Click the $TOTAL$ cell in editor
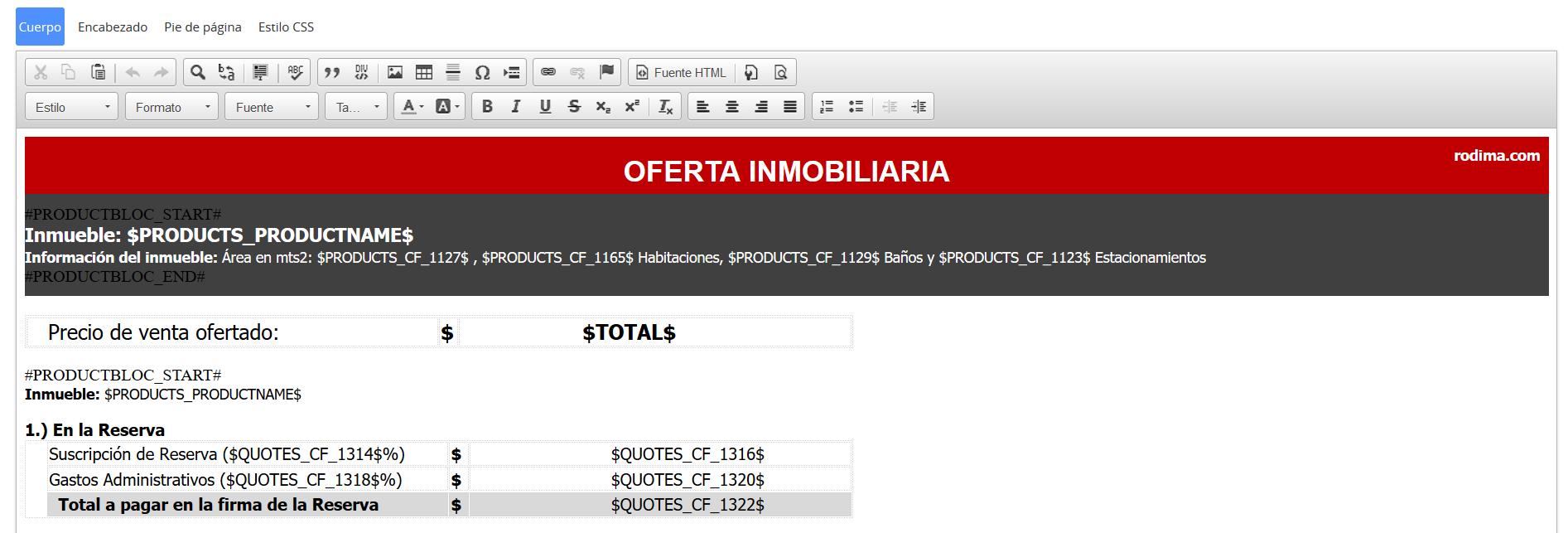This screenshot has width=1568, height=533. tap(629, 332)
